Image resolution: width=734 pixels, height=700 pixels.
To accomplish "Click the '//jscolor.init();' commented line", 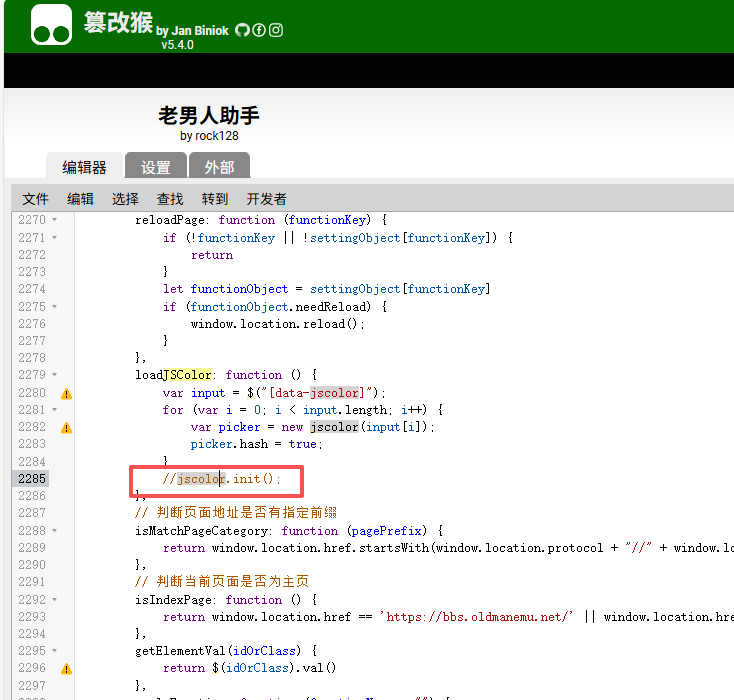I will [222, 479].
